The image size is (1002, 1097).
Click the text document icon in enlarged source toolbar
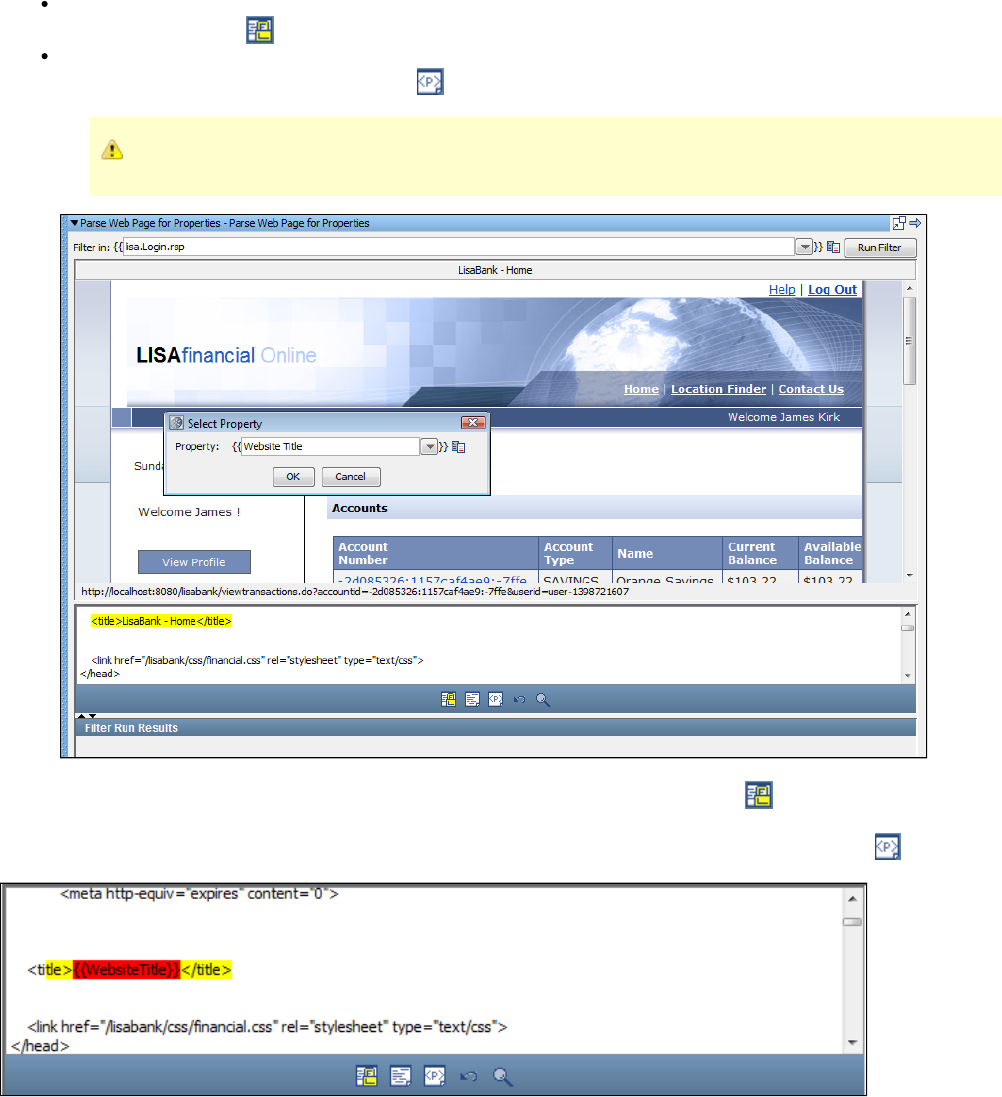tap(400, 1076)
